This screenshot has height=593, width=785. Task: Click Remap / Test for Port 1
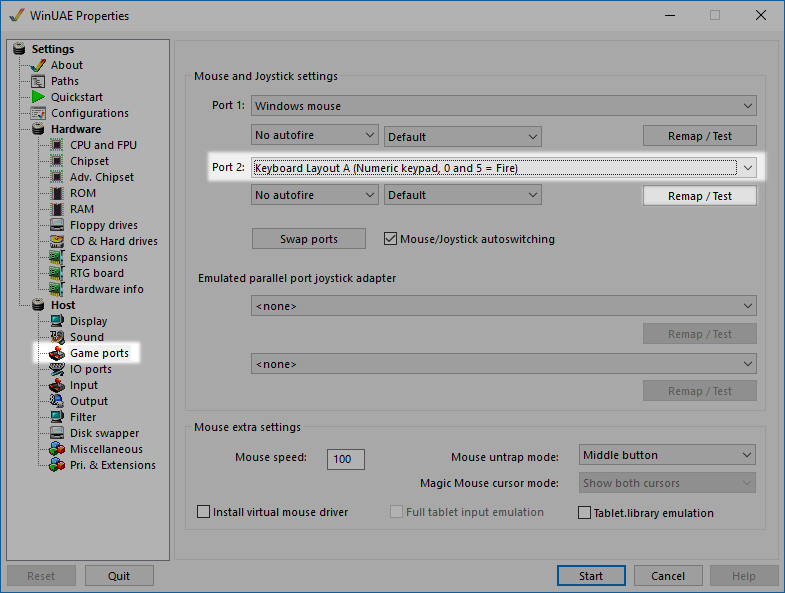[x=699, y=136]
